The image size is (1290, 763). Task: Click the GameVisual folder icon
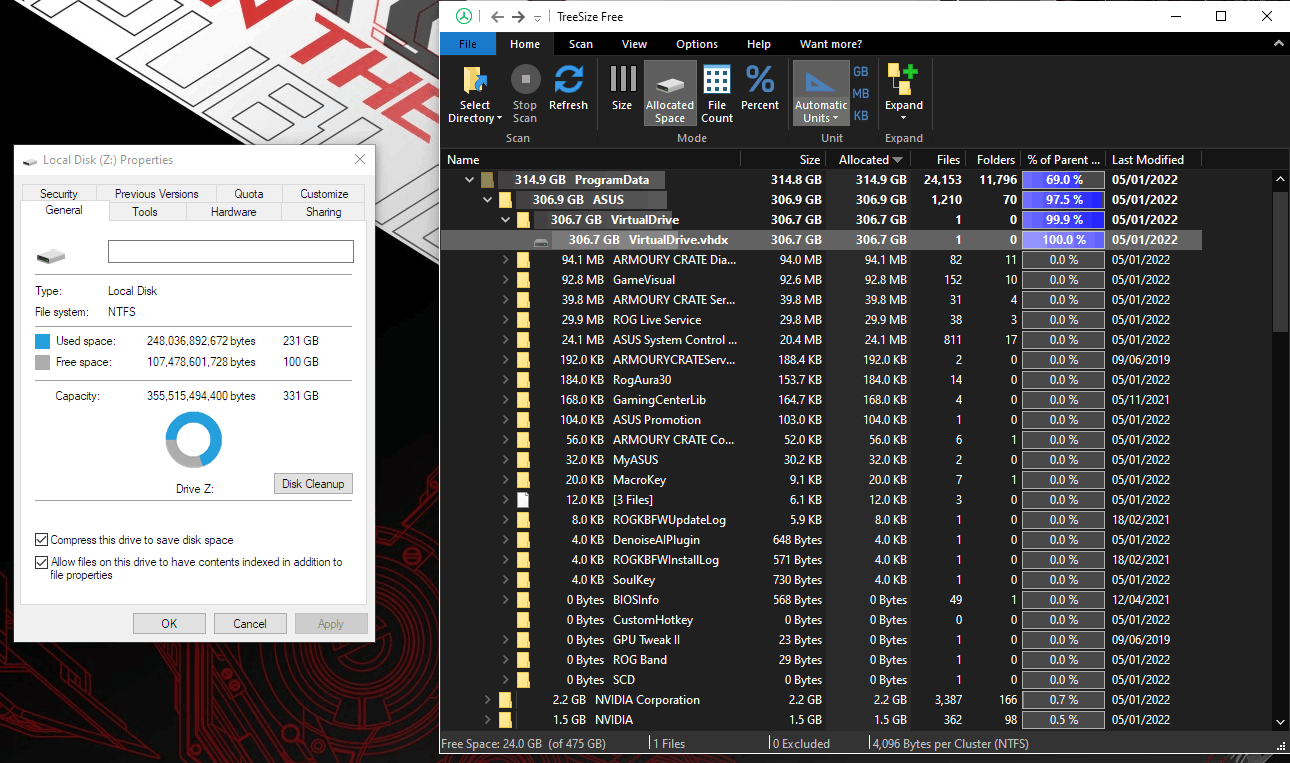(x=523, y=280)
